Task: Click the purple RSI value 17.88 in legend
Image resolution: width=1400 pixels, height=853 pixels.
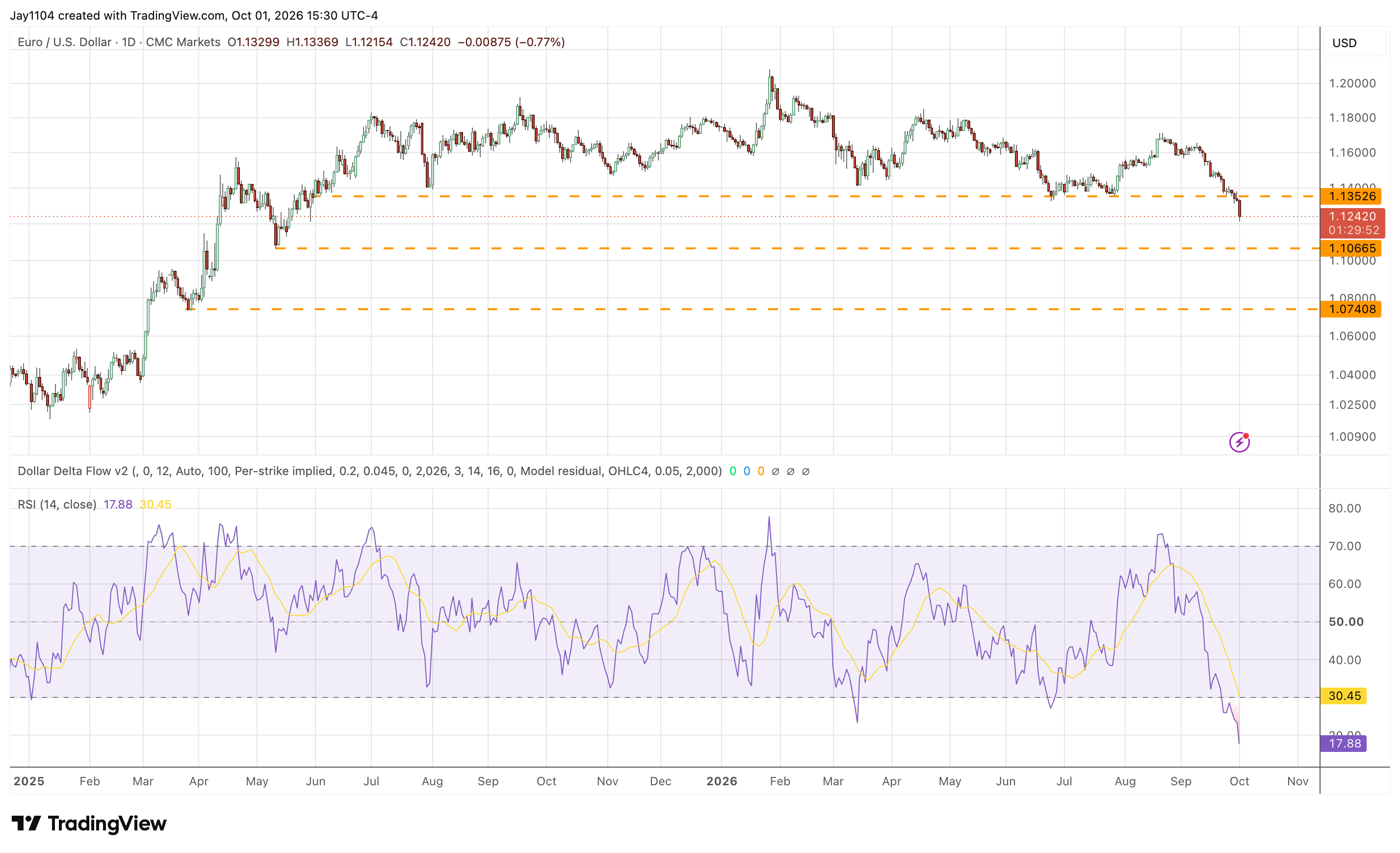Action: [x=118, y=505]
